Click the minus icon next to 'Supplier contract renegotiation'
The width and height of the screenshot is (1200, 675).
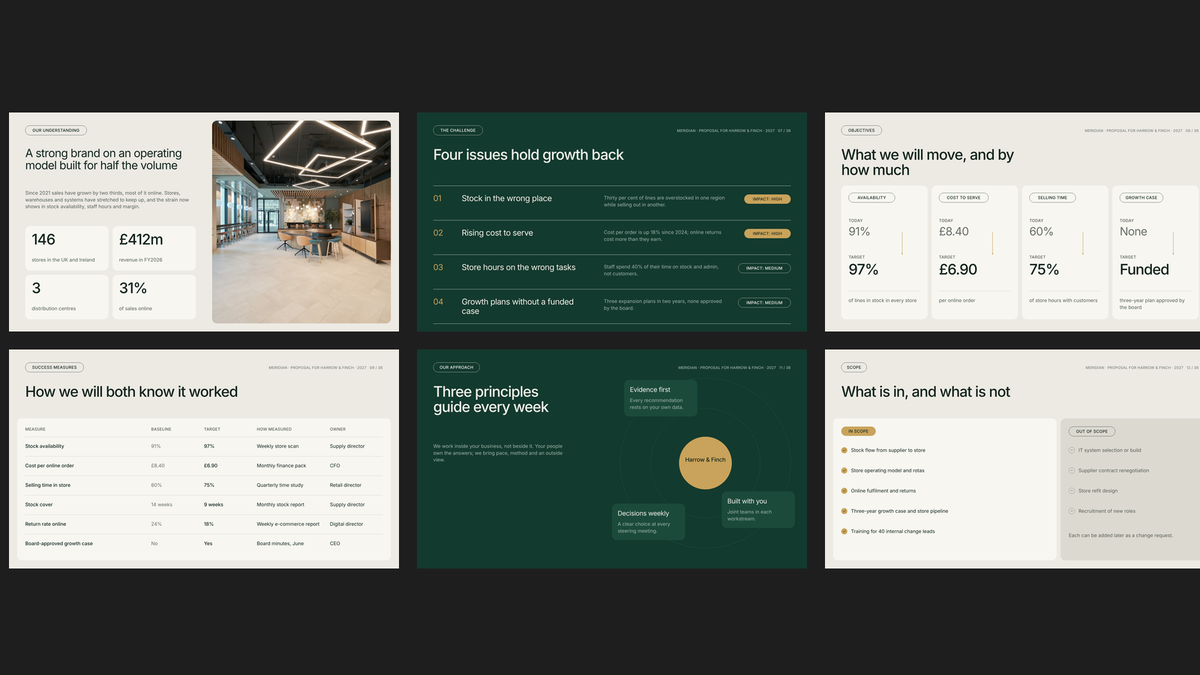click(1071, 470)
